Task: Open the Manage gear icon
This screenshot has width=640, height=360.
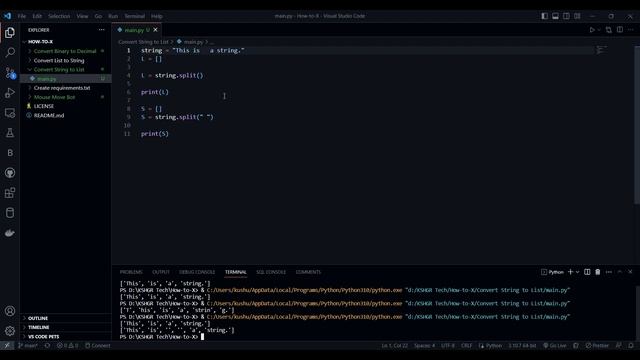Action: [x=10, y=331]
